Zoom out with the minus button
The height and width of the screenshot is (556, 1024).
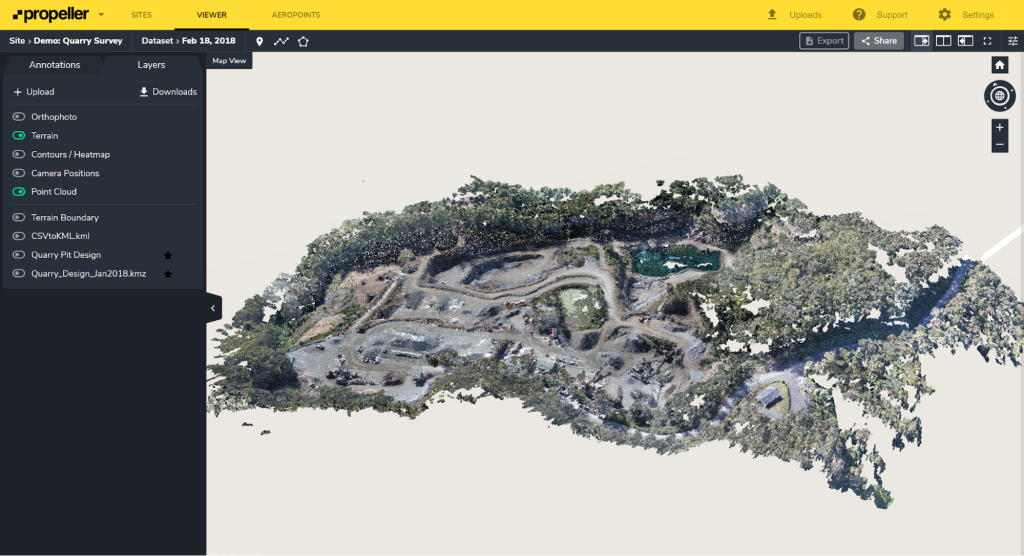999,145
